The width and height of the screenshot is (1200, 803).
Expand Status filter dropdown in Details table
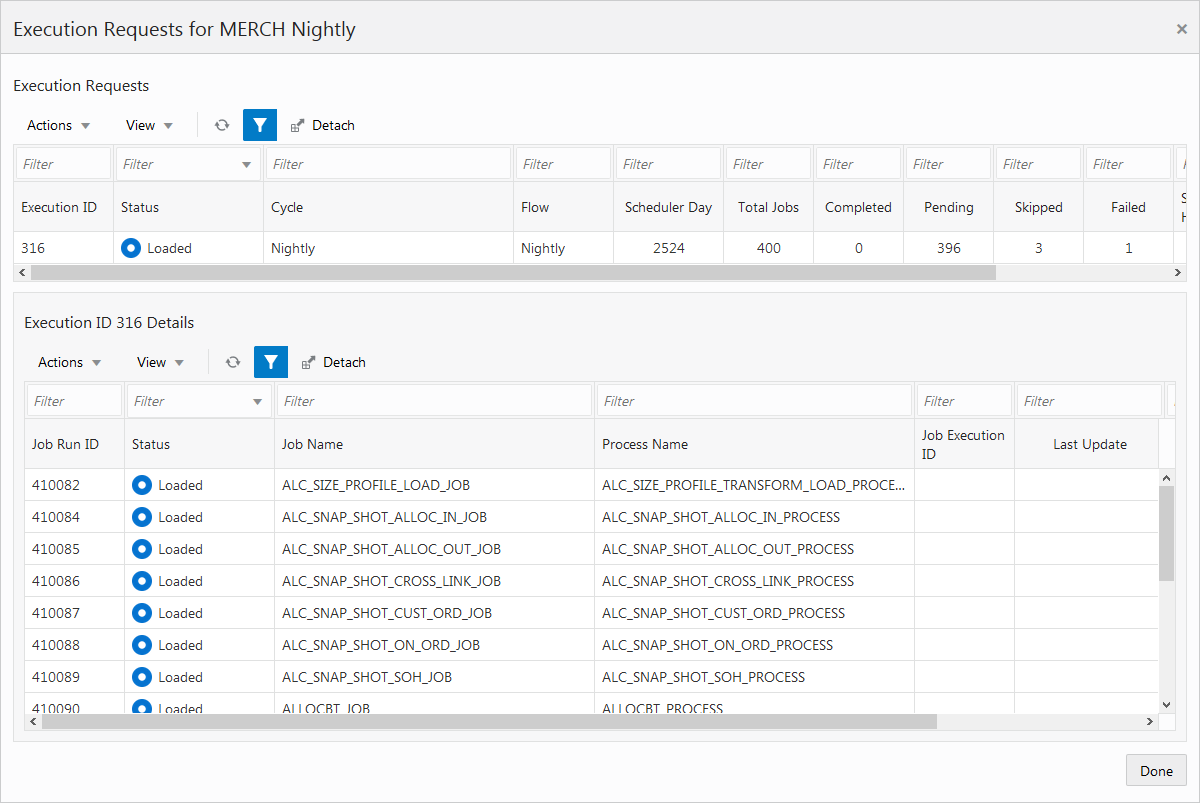point(257,401)
